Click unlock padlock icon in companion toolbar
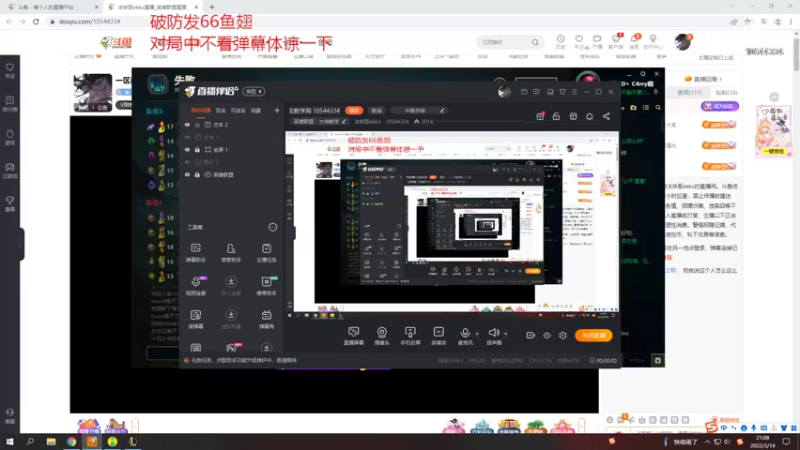 click(x=556, y=116)
